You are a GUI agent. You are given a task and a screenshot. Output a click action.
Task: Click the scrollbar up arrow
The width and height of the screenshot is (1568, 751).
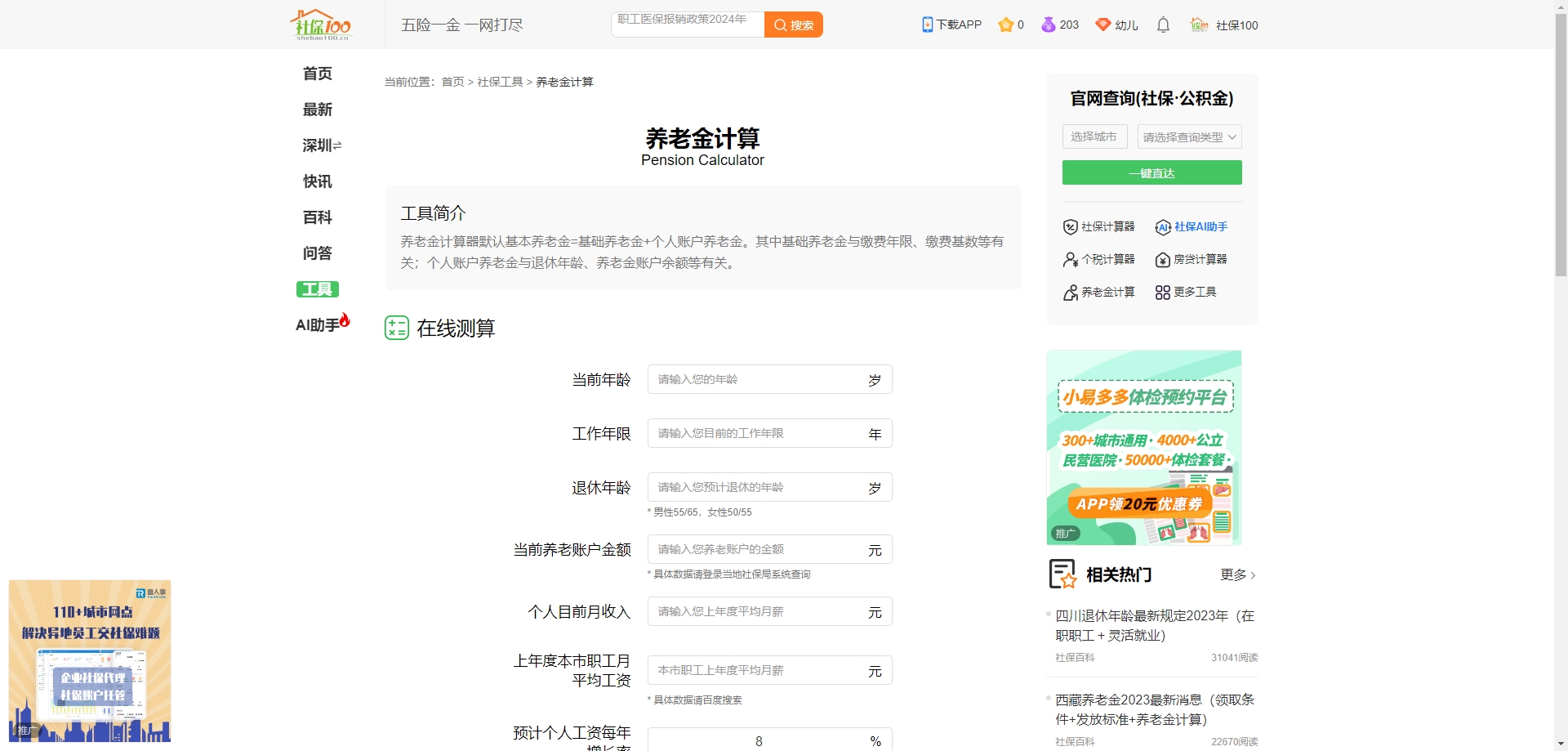point(1561,7)
